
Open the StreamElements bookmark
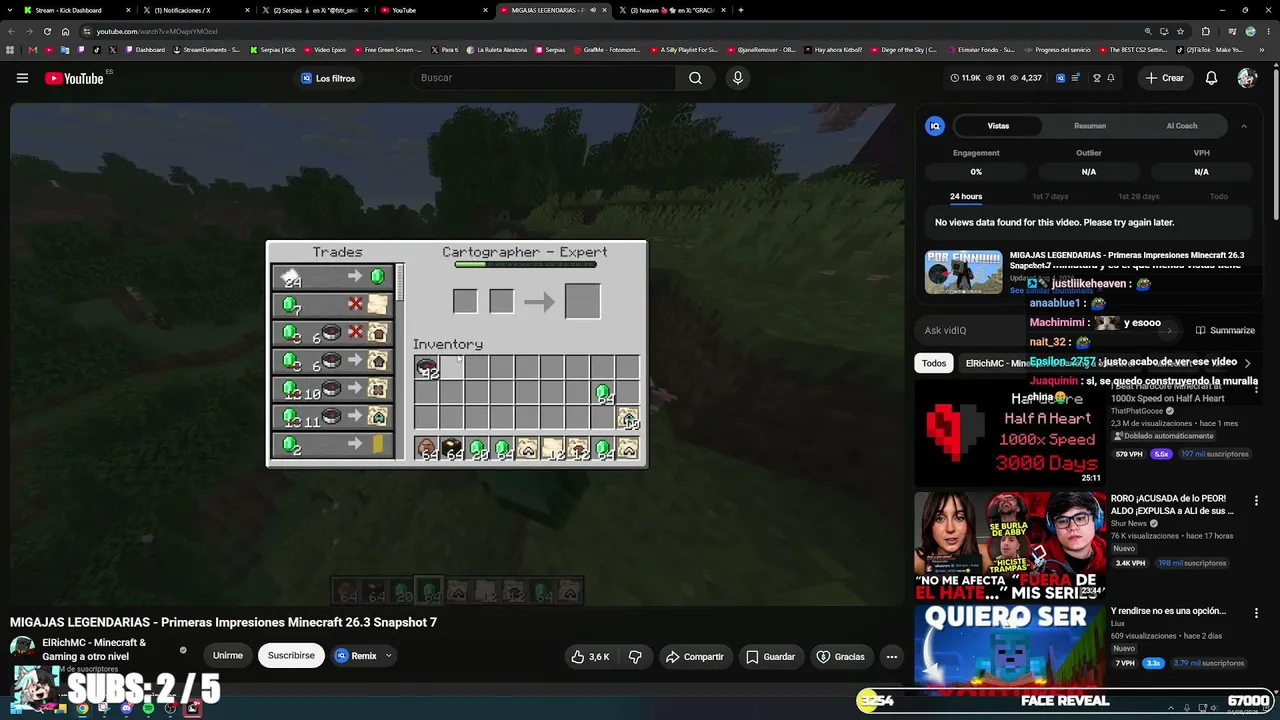[x=206, y=50]
